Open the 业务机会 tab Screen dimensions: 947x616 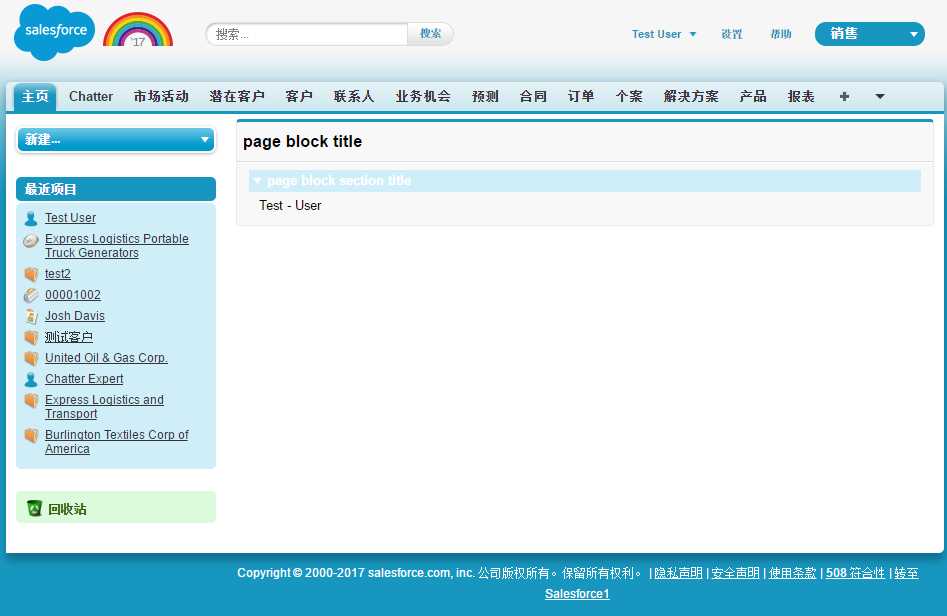click(x=423, y=97)
